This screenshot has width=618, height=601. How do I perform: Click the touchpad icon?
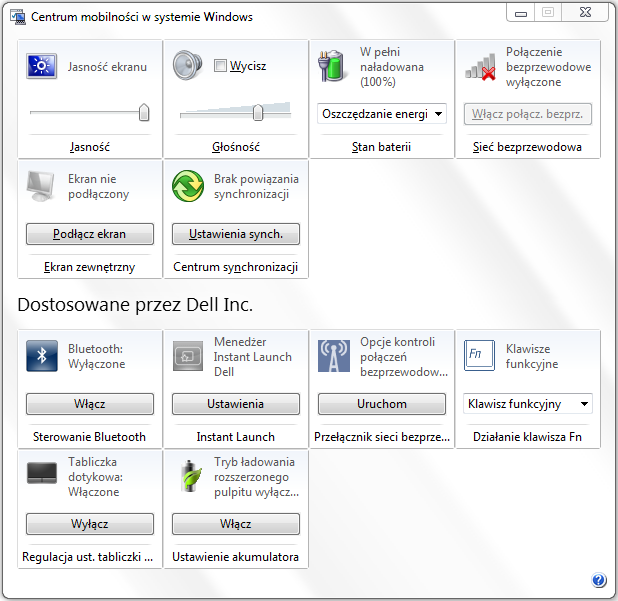[42, 476]
